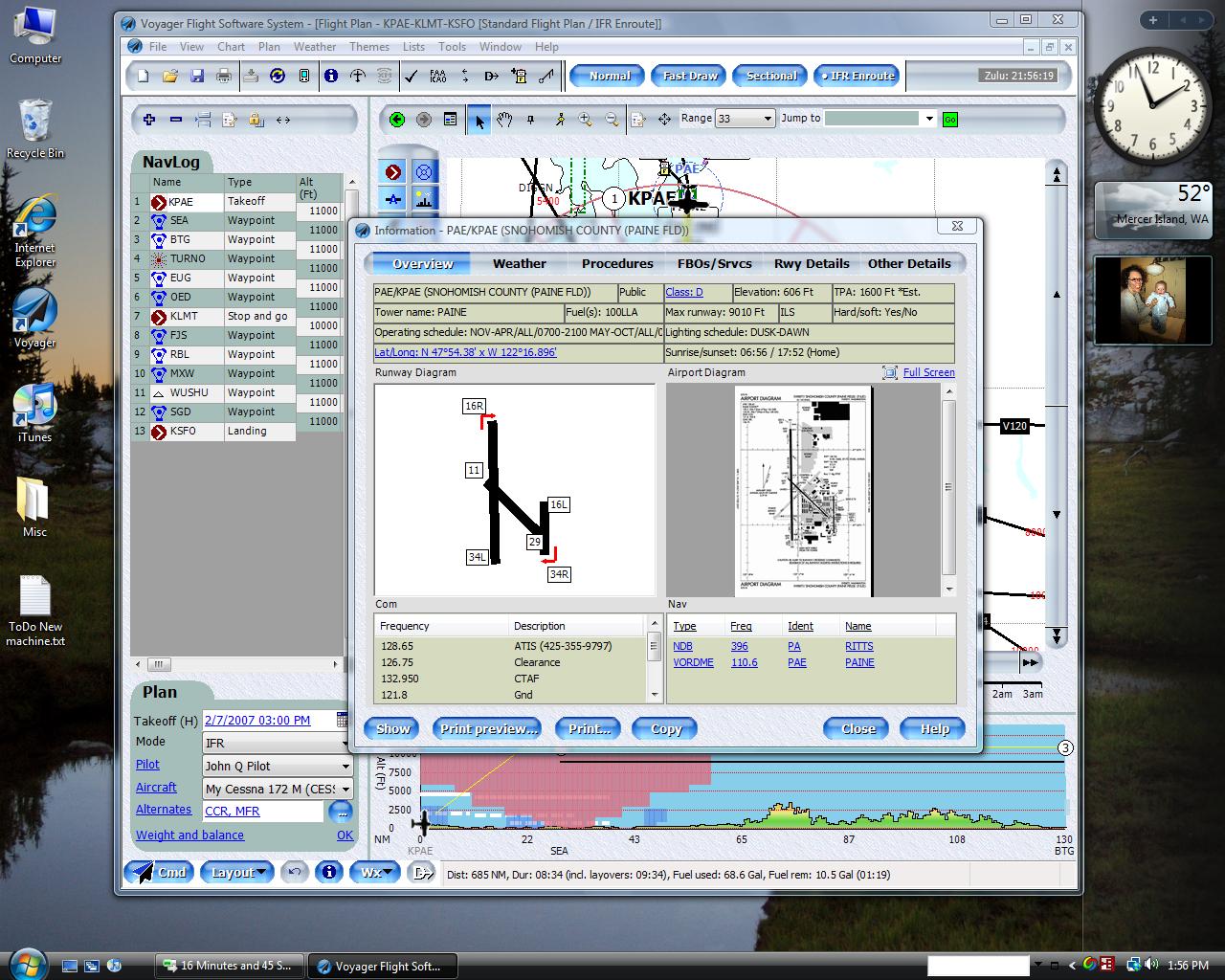
Task: Open the takeoff date calendar picker
Action: (343, 720)
